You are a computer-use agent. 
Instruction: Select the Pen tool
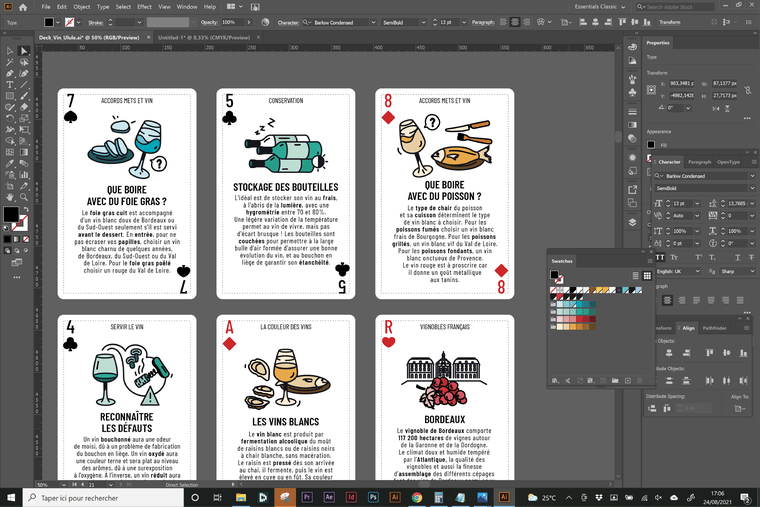click(10, 73)
